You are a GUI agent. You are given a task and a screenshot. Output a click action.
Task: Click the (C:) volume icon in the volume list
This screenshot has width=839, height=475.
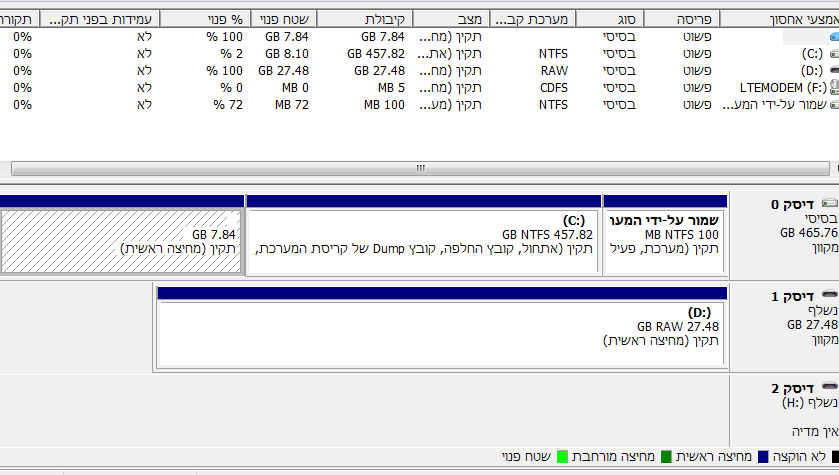834,54
